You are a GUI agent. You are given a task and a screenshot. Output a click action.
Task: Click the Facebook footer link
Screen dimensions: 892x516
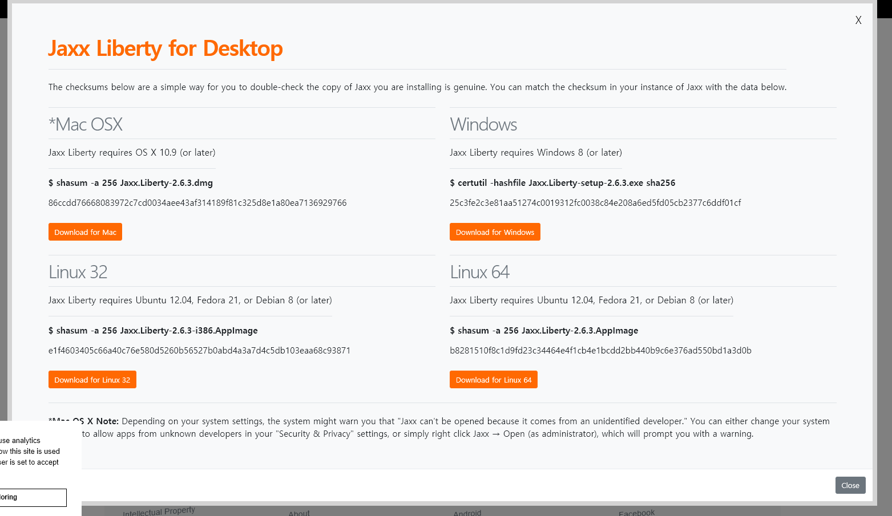(637, 513)
